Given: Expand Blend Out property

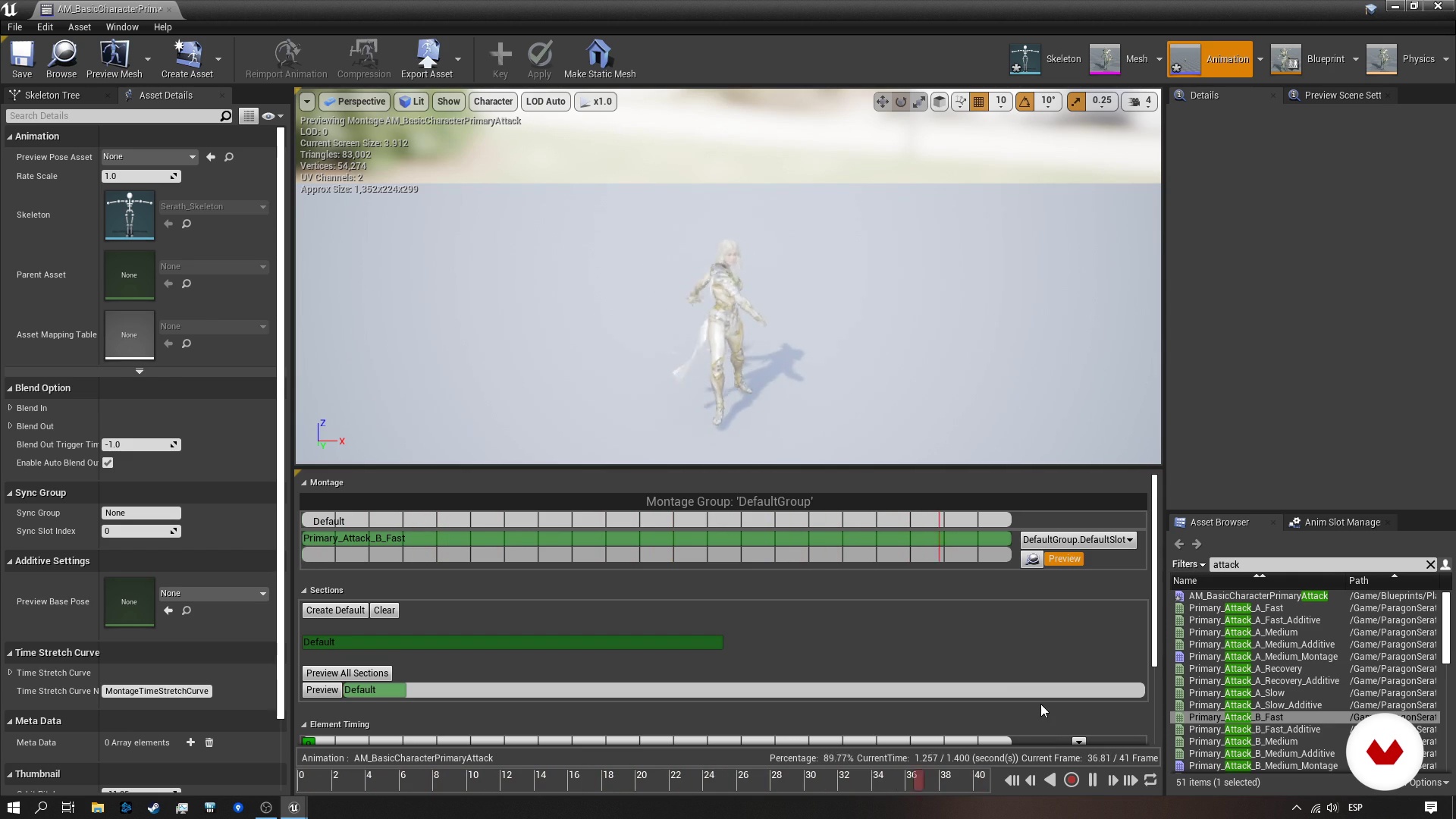Looking at the screenshot, I should click(x=11, y=426).
